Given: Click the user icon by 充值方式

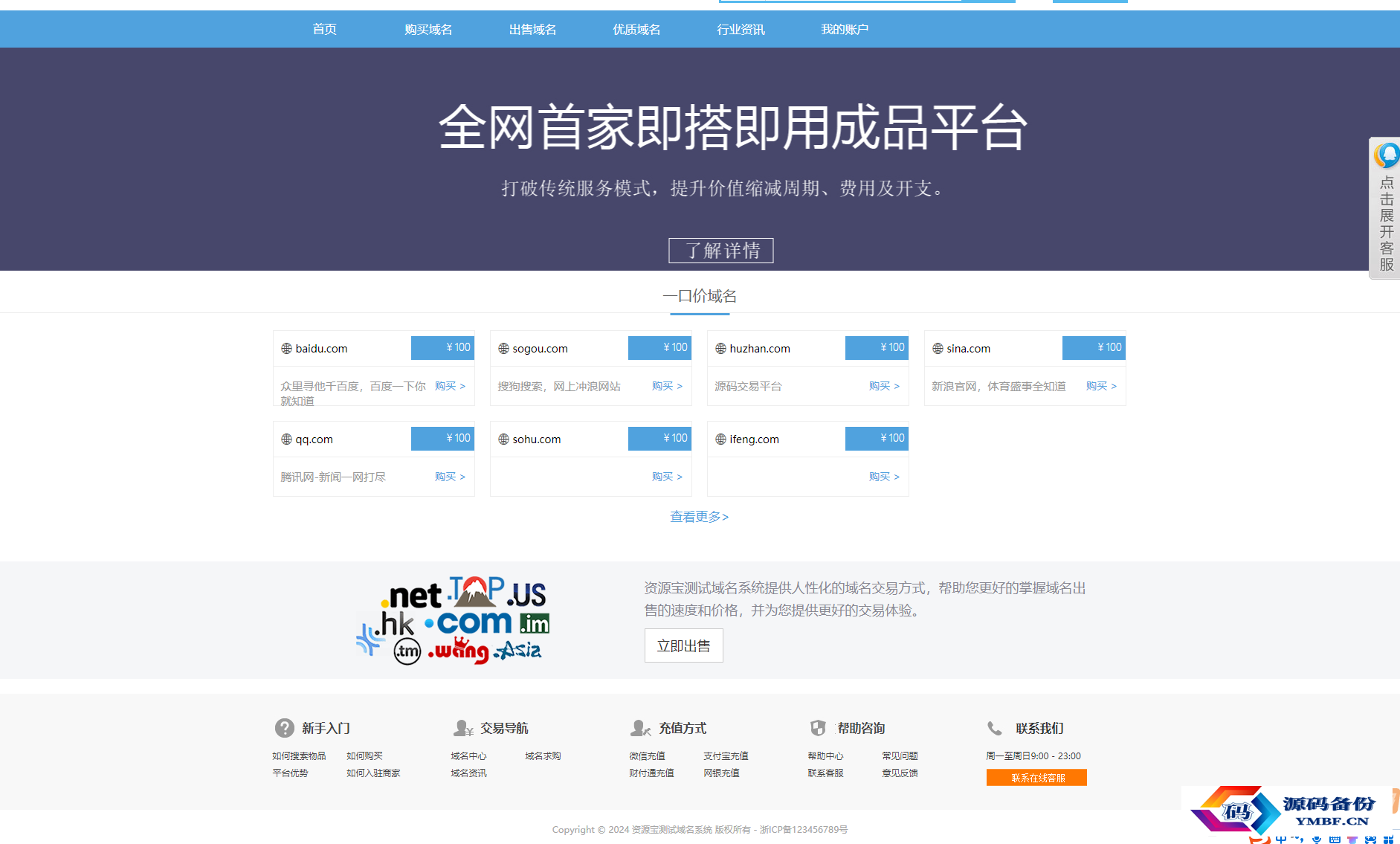Looking at the screenshot, I should (x=641, y=728).
